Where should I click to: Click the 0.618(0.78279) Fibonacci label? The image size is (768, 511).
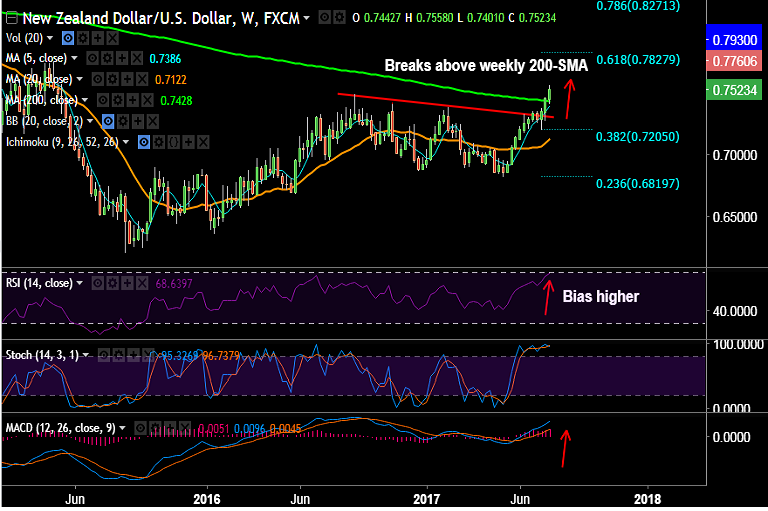click(x=638, y=60)
